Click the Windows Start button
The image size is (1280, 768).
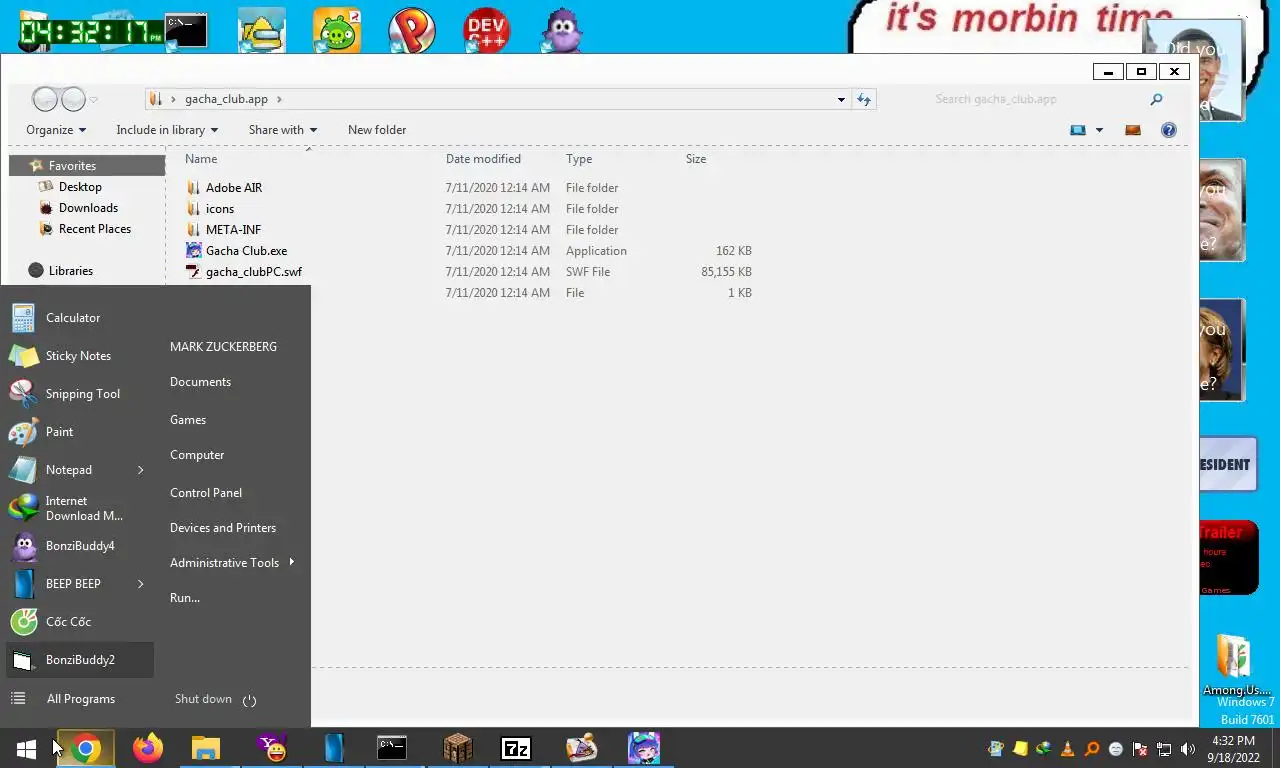[26, 748]
